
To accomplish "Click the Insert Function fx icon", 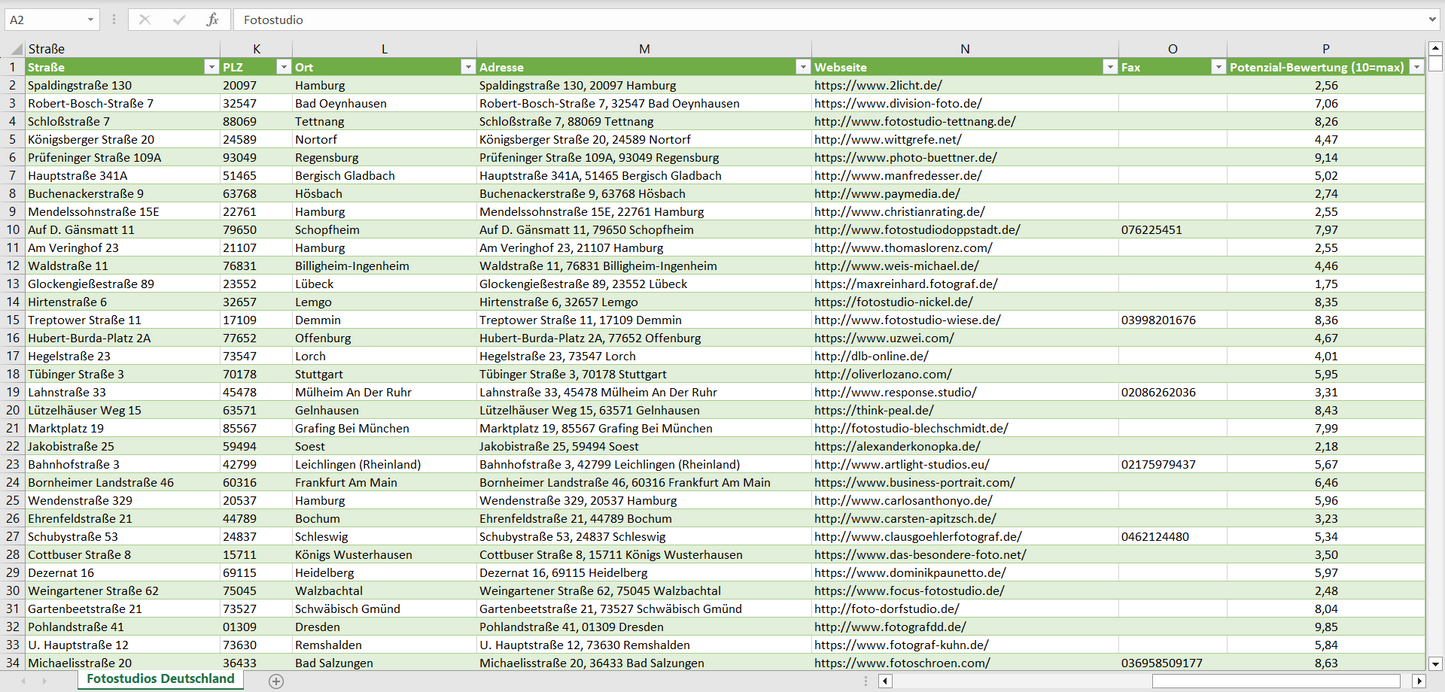I will [212, 20].
